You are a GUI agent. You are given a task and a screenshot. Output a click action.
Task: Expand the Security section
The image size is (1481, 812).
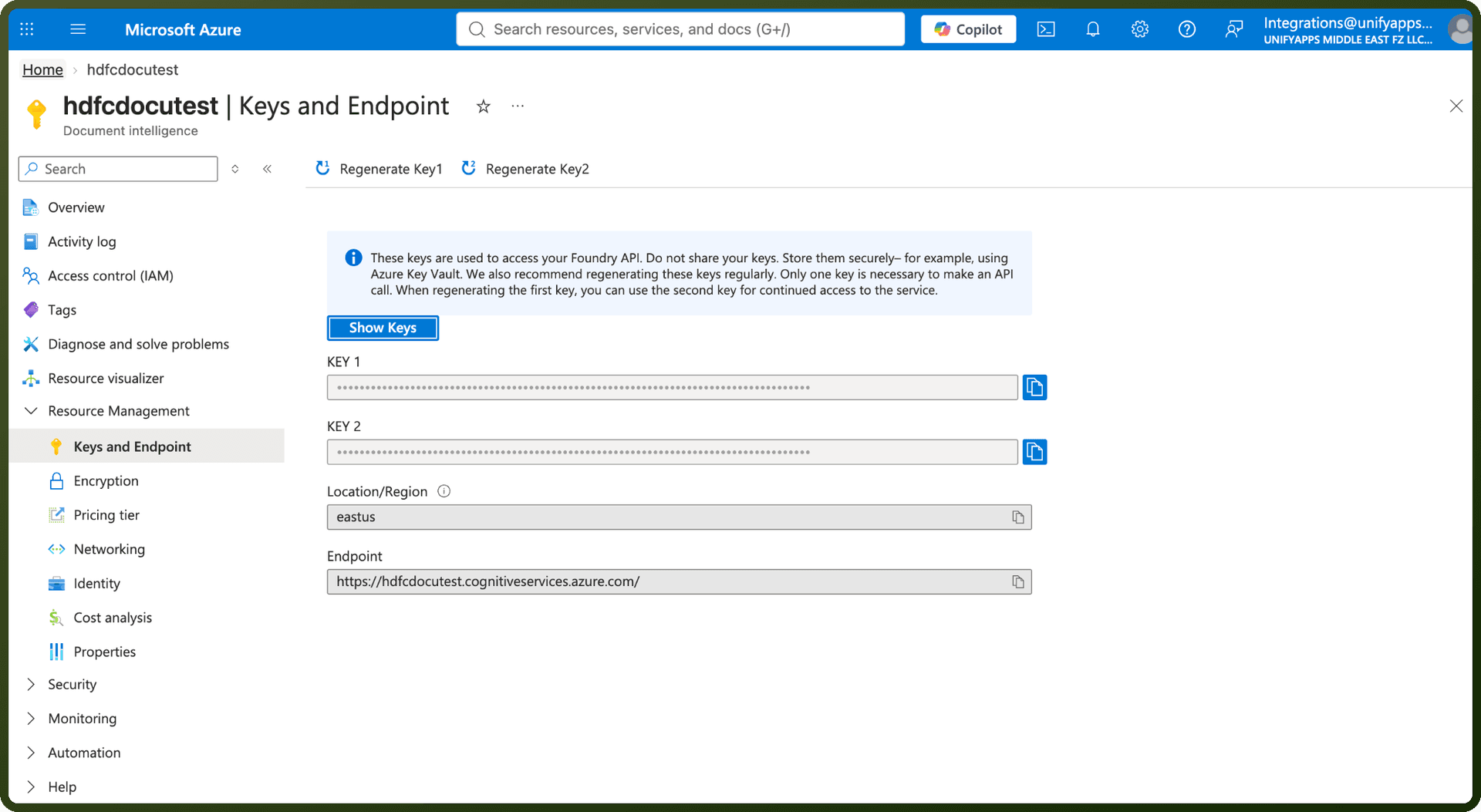click(31, 685)
